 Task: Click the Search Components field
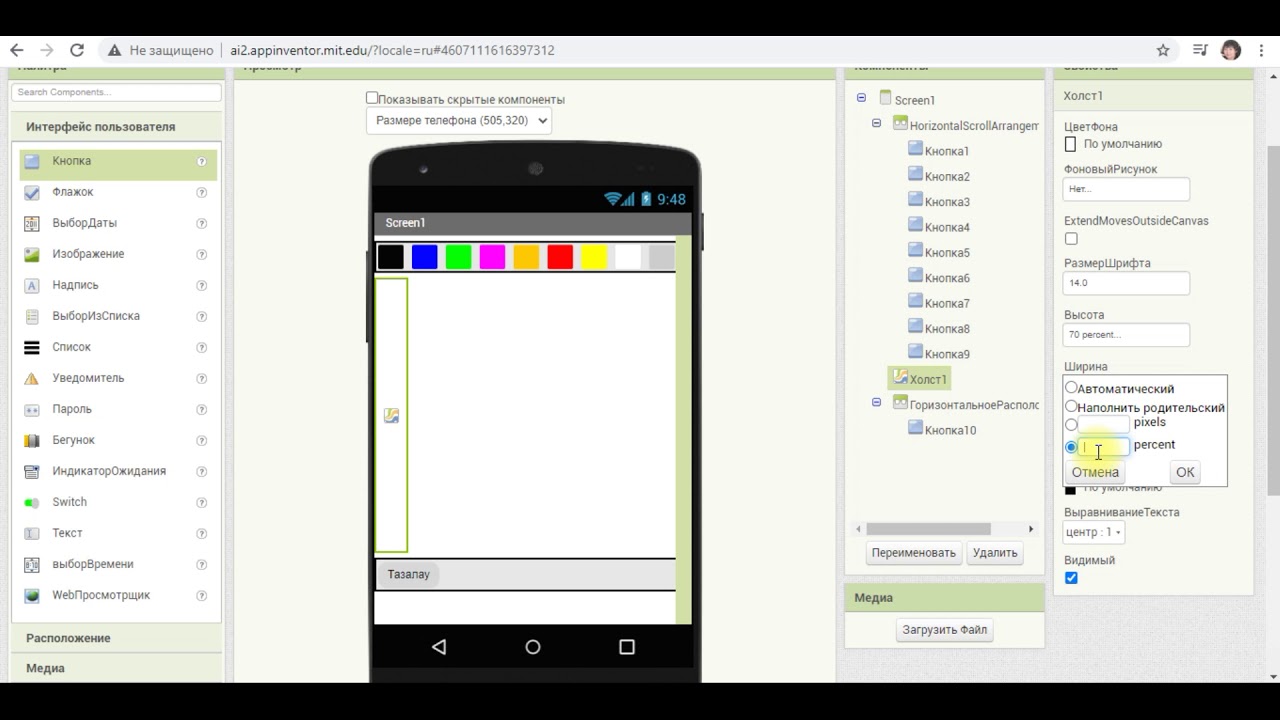pos(116,92)
